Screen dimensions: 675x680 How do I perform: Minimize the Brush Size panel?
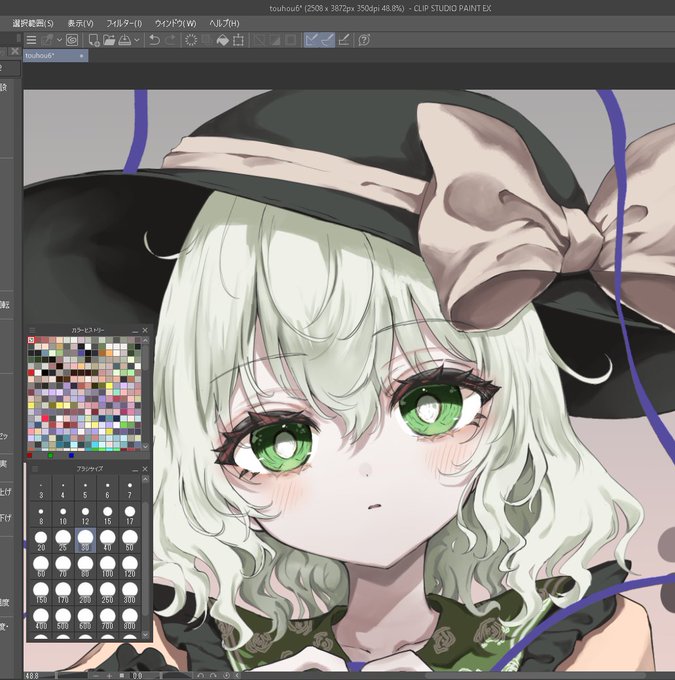pyautogui.click(x=135, y=470)
